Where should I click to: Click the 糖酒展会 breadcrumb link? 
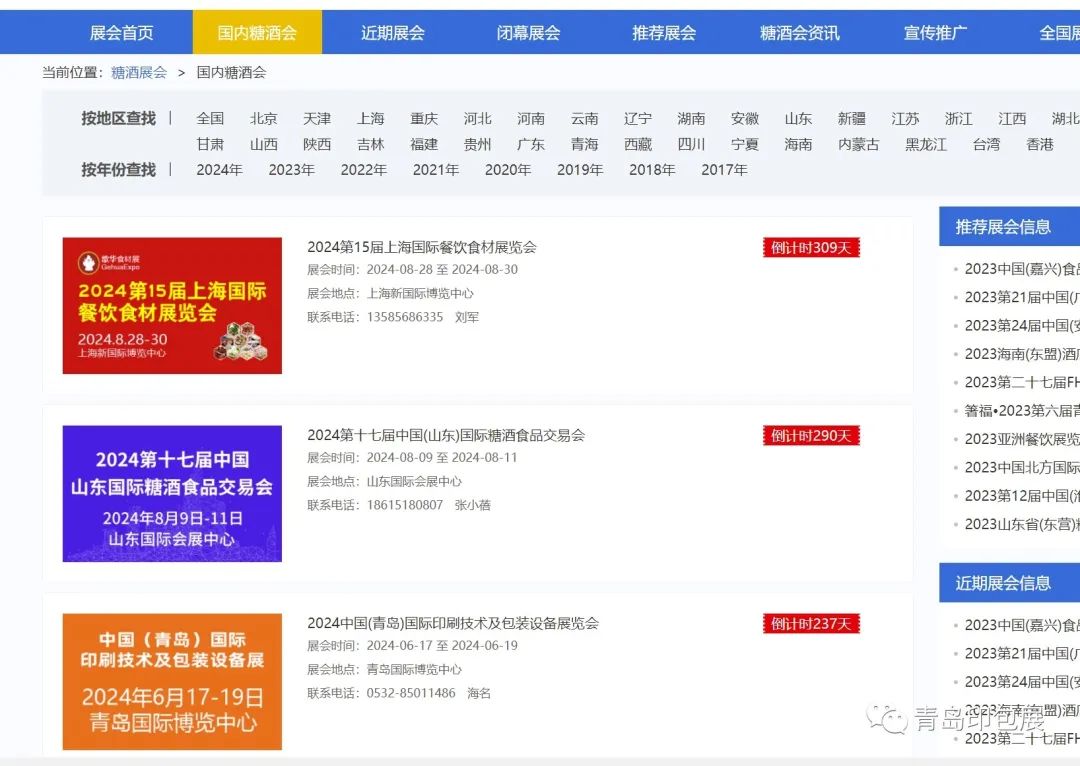click(x=139, y=72)
